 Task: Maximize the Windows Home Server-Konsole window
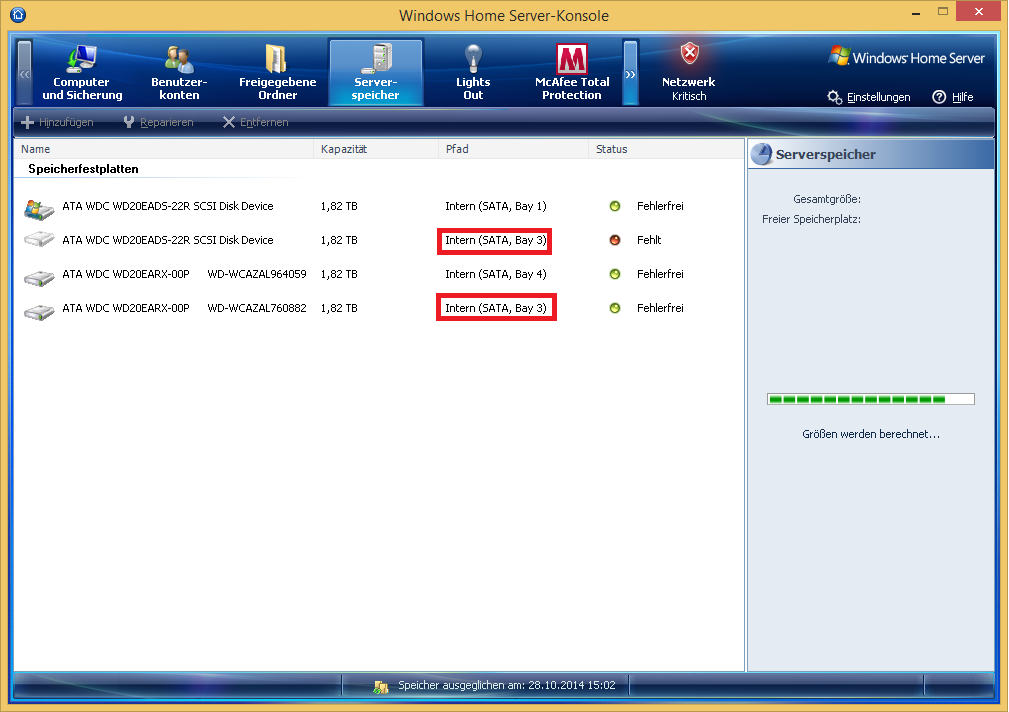(x=943, y=12)
